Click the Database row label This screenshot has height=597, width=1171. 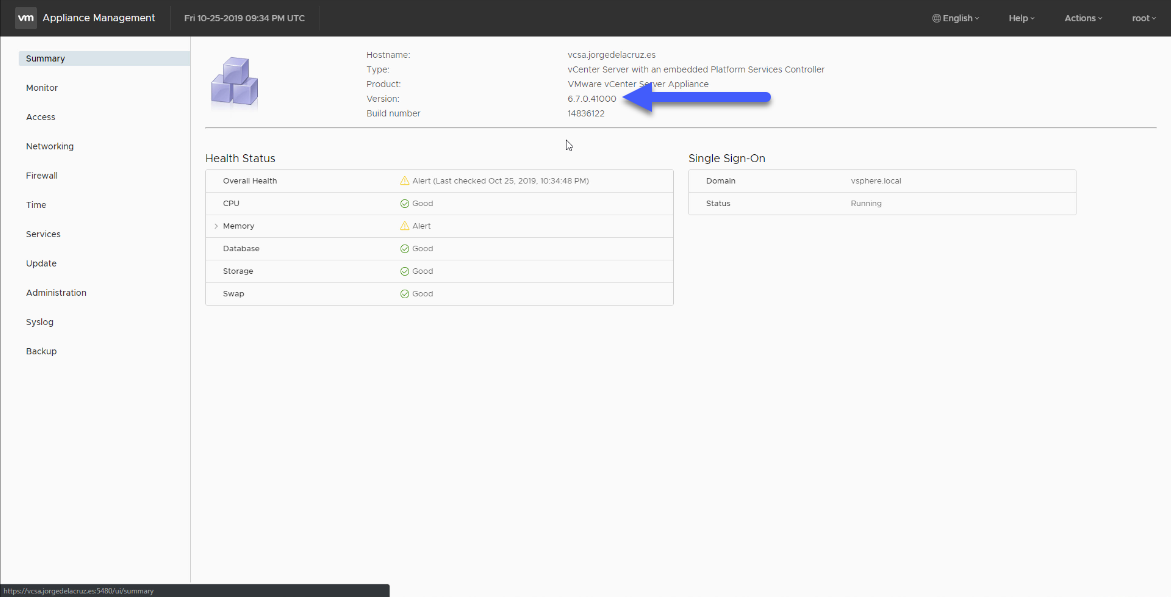point(241,248)
